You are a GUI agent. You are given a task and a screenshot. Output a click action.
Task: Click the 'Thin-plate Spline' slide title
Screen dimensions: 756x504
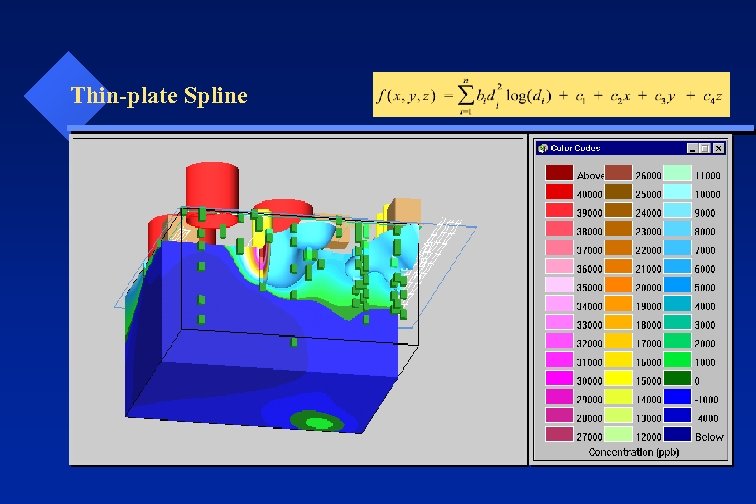click(x=159, y=95)
